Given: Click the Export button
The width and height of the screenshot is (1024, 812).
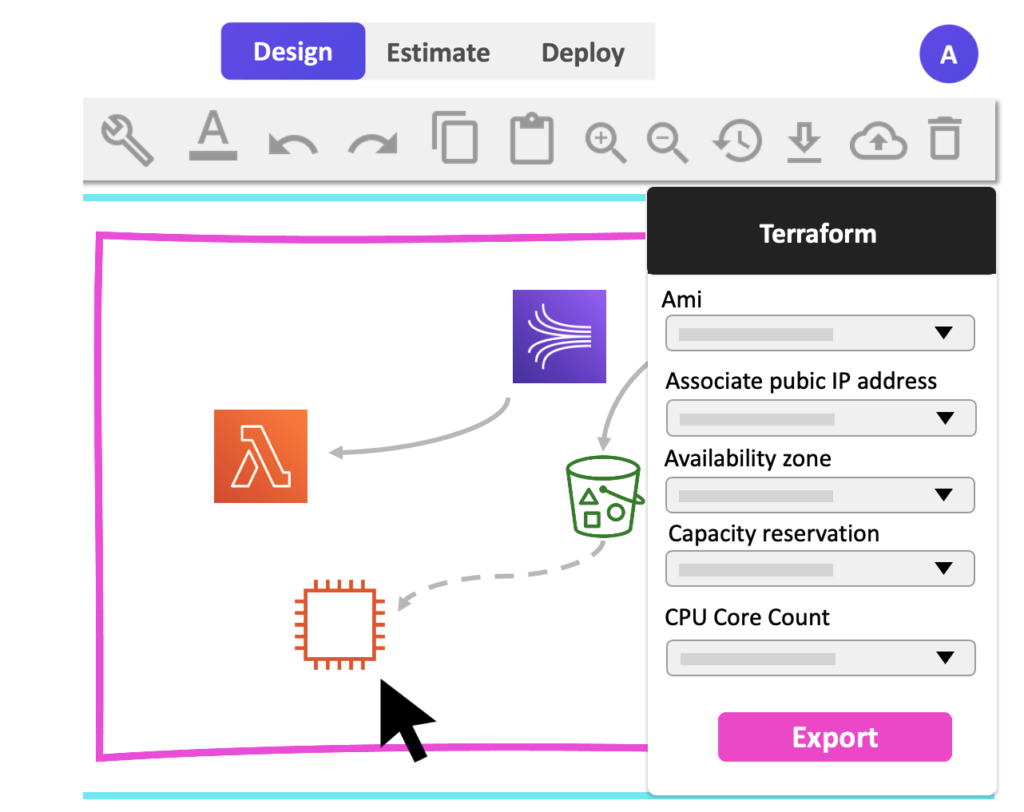Looking at the screenshot, I should (835, 737).
